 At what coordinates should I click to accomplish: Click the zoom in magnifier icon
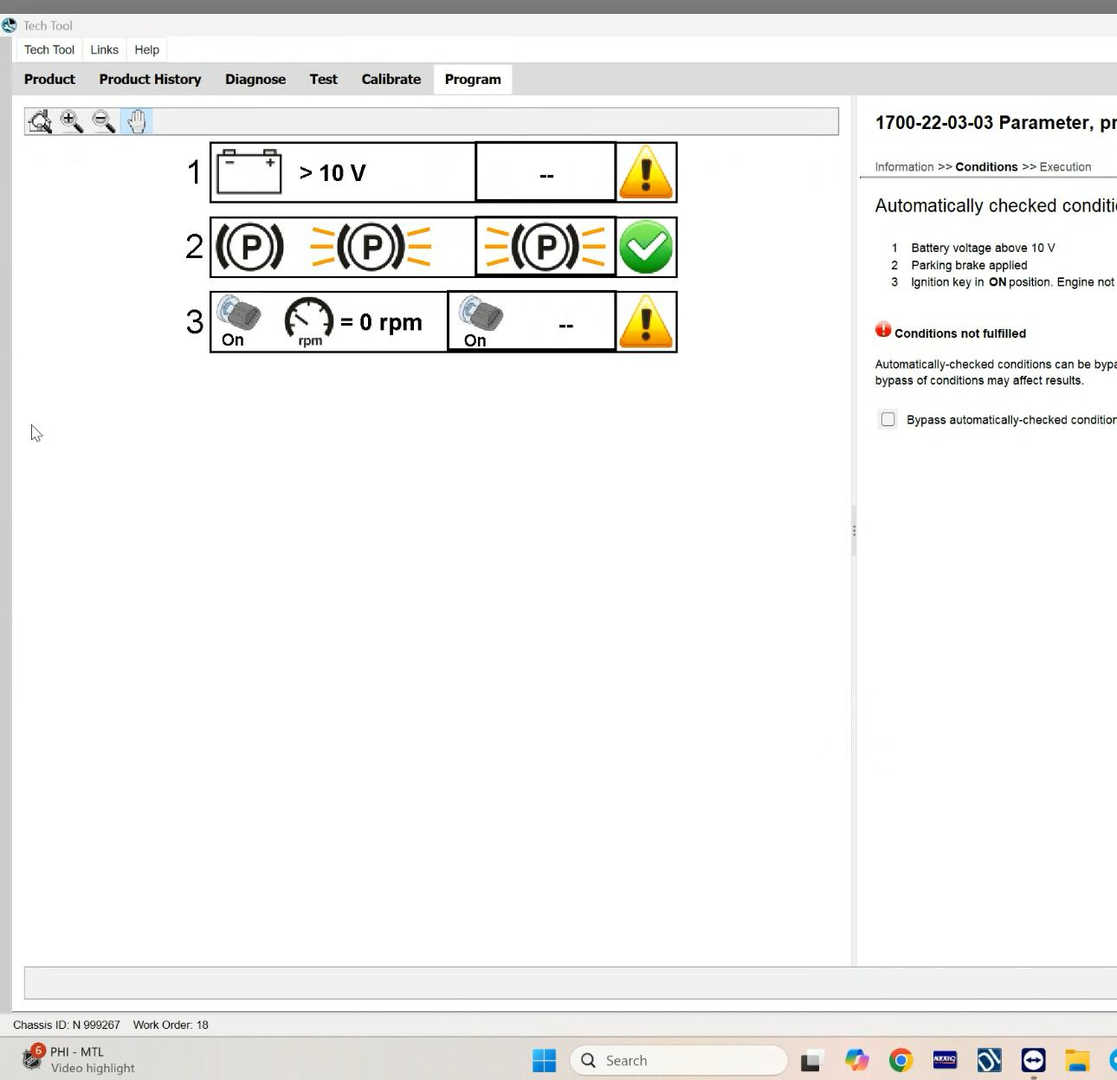pos(72,122)
